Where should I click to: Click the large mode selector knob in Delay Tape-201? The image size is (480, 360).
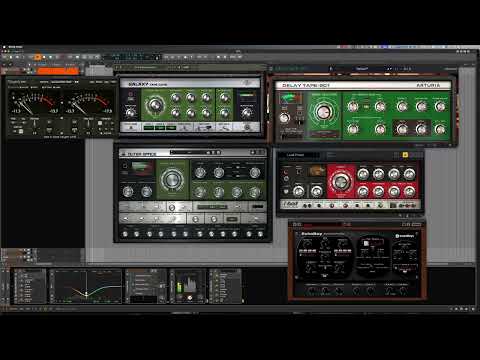pos(323,112)
